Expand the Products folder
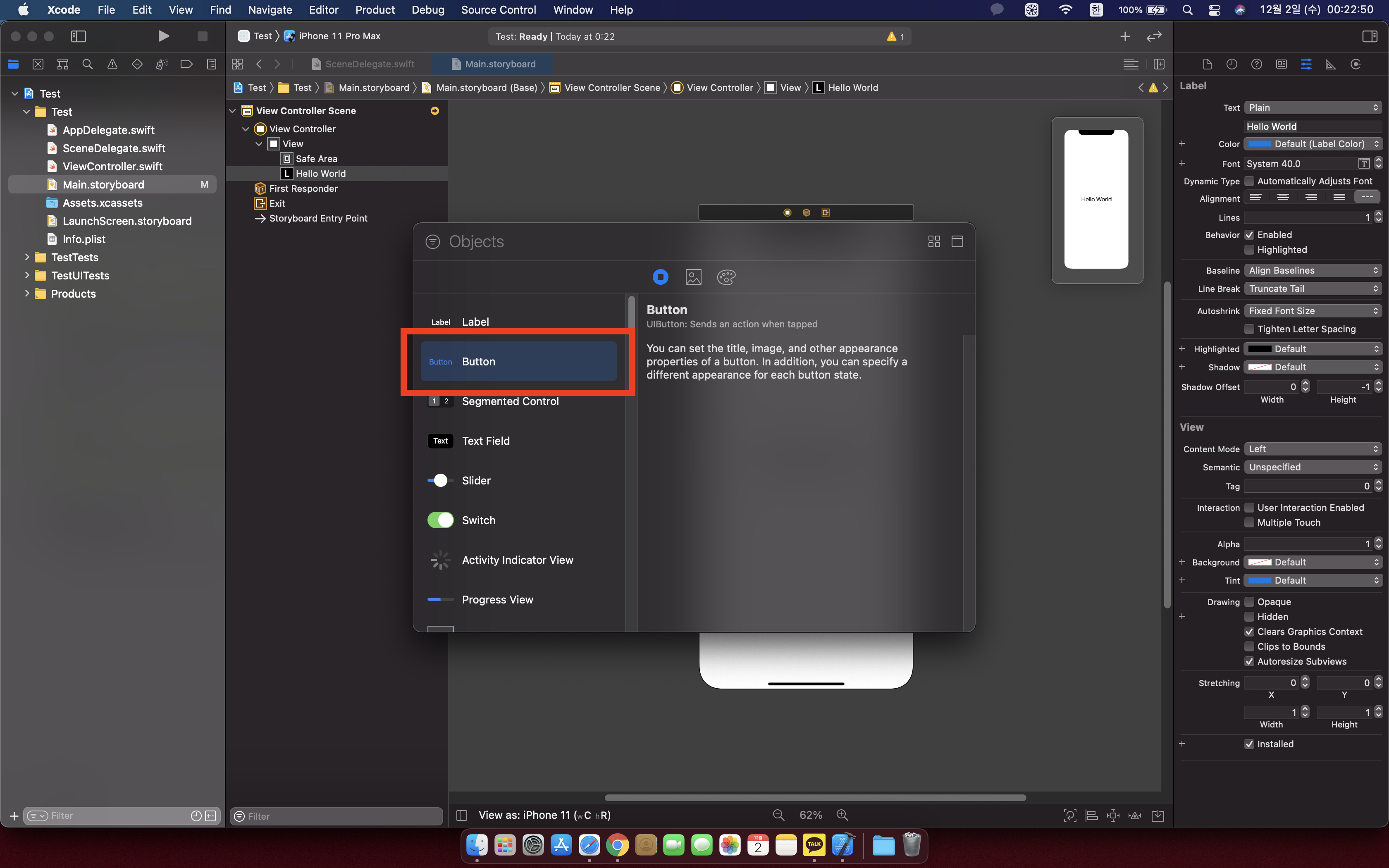This screenshot has width=1389, height=868. click(x=27, y=293)
